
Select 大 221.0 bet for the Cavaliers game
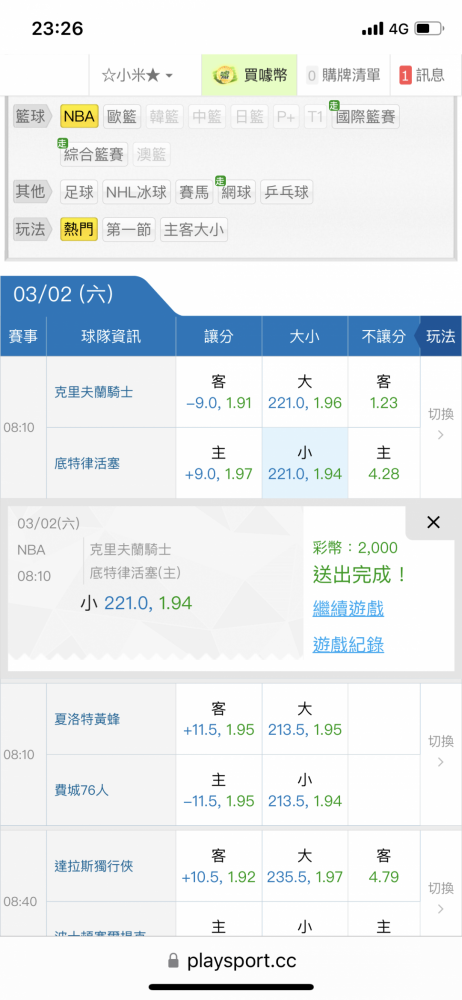(x=305, y=392)
